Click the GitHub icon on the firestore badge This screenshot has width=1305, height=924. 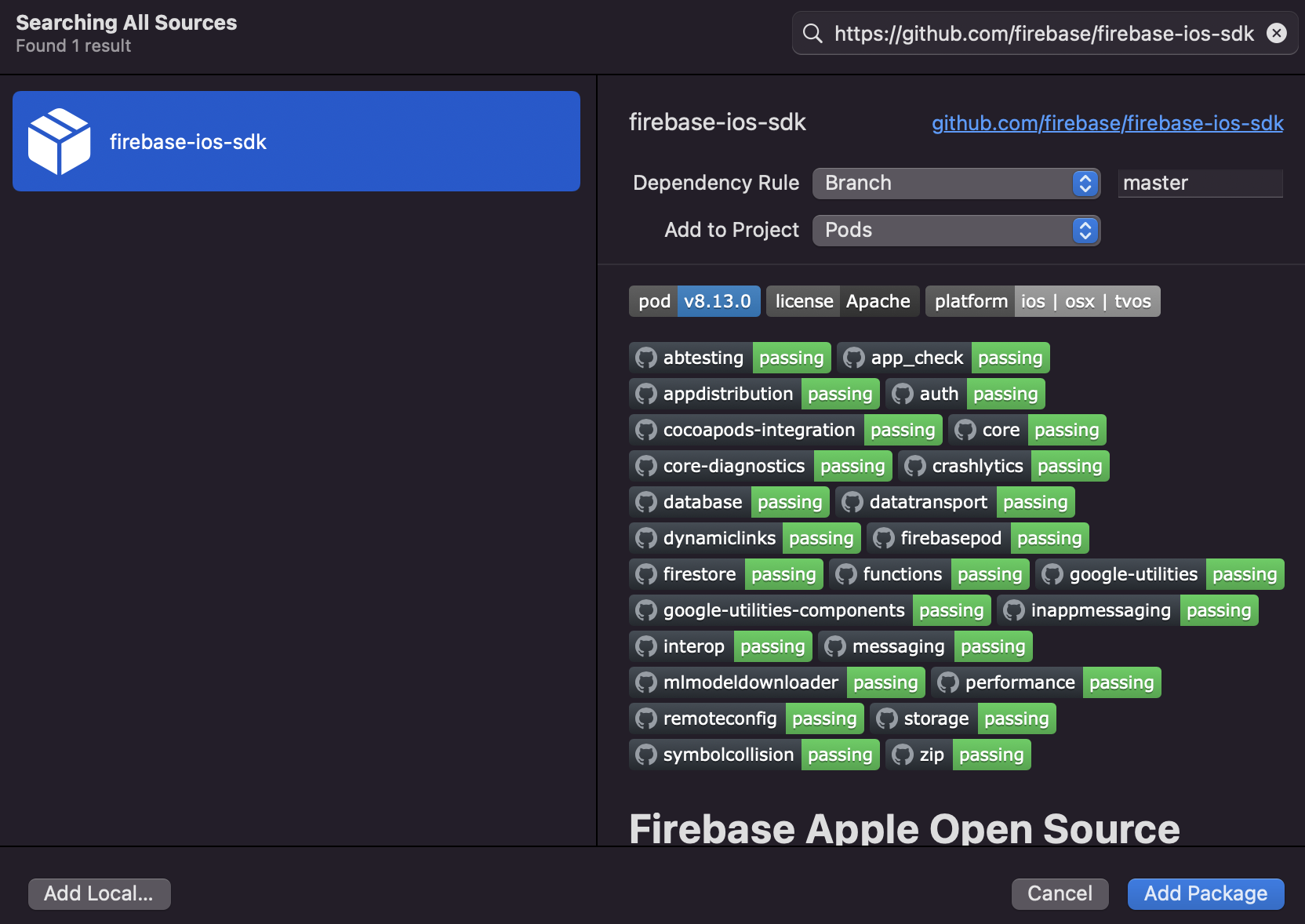pyautogui.click(x=646, y=574)
